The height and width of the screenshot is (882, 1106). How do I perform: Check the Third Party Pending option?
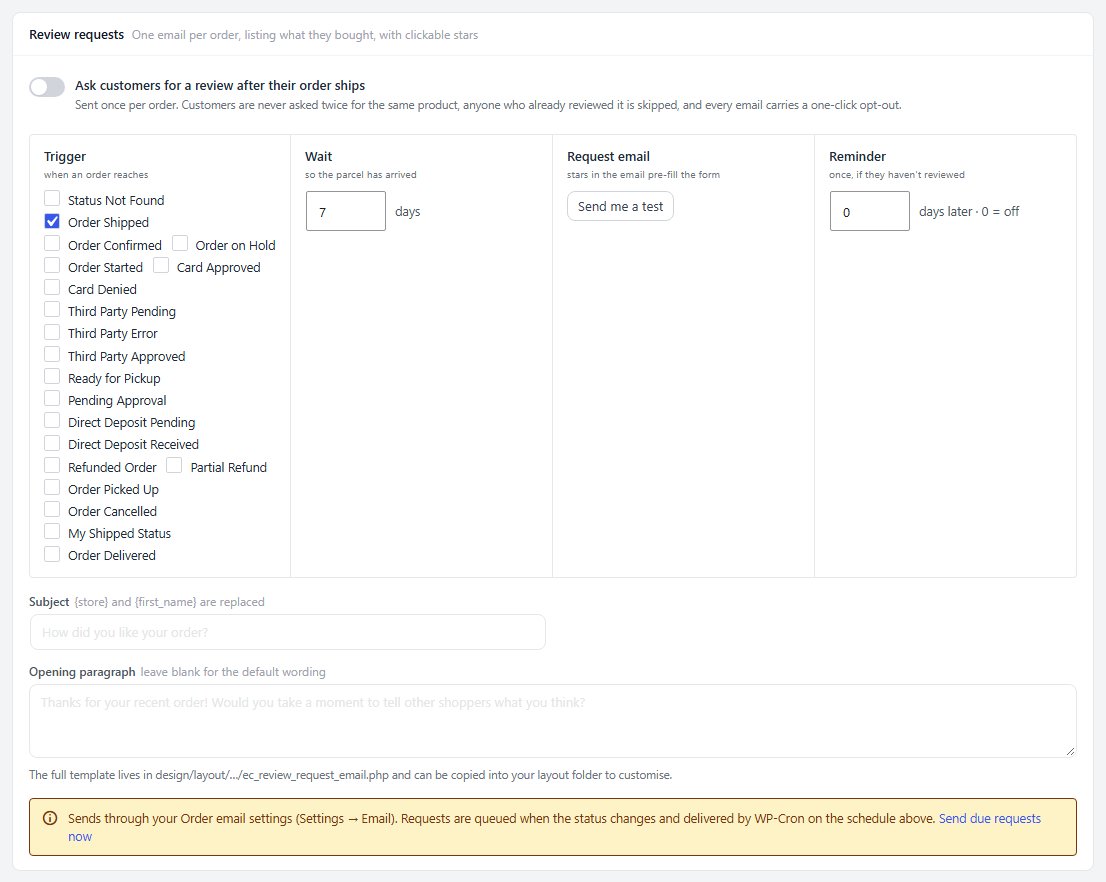[x=52, y=310]
